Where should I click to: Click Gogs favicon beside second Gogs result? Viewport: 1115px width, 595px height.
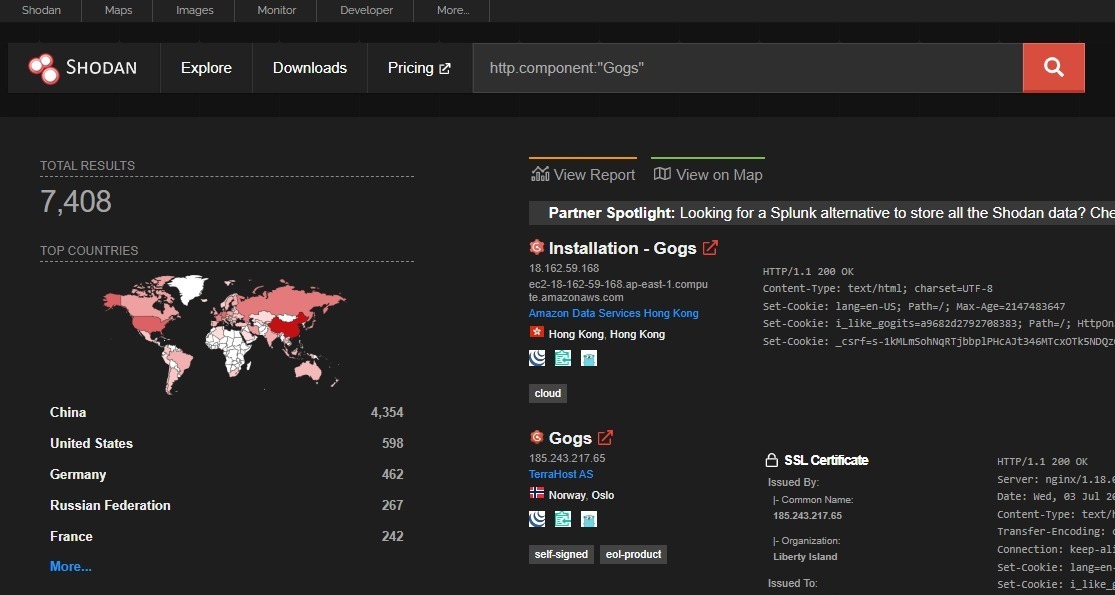pyautogui.click(x=536, y=437)
